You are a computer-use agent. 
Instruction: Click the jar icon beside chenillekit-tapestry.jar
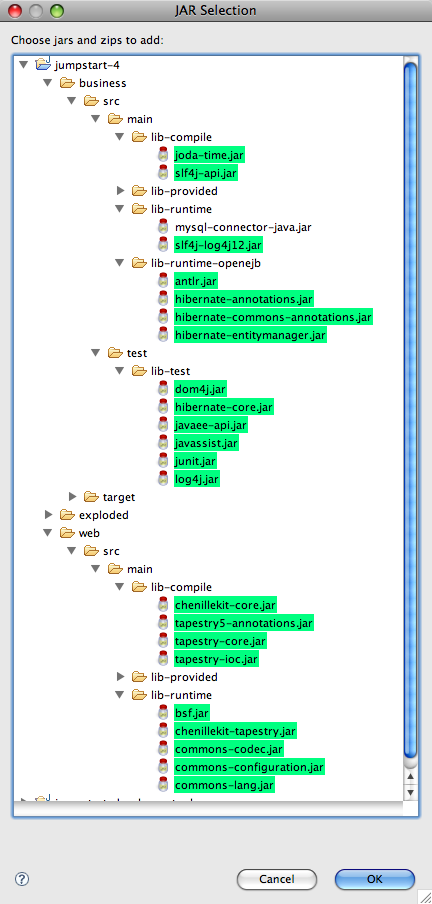point(163,731)
